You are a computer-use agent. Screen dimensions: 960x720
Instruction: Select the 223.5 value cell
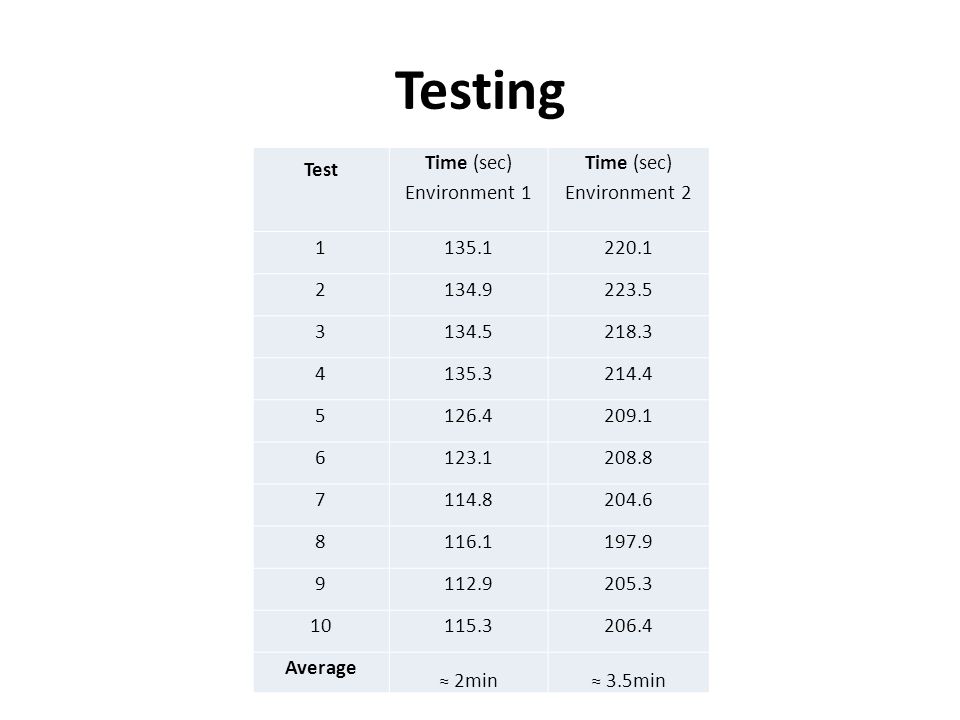(x=628, y=294)
